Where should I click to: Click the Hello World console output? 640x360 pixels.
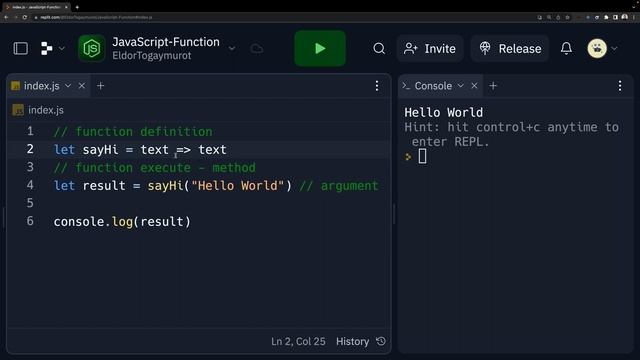[x=444, y=112]
